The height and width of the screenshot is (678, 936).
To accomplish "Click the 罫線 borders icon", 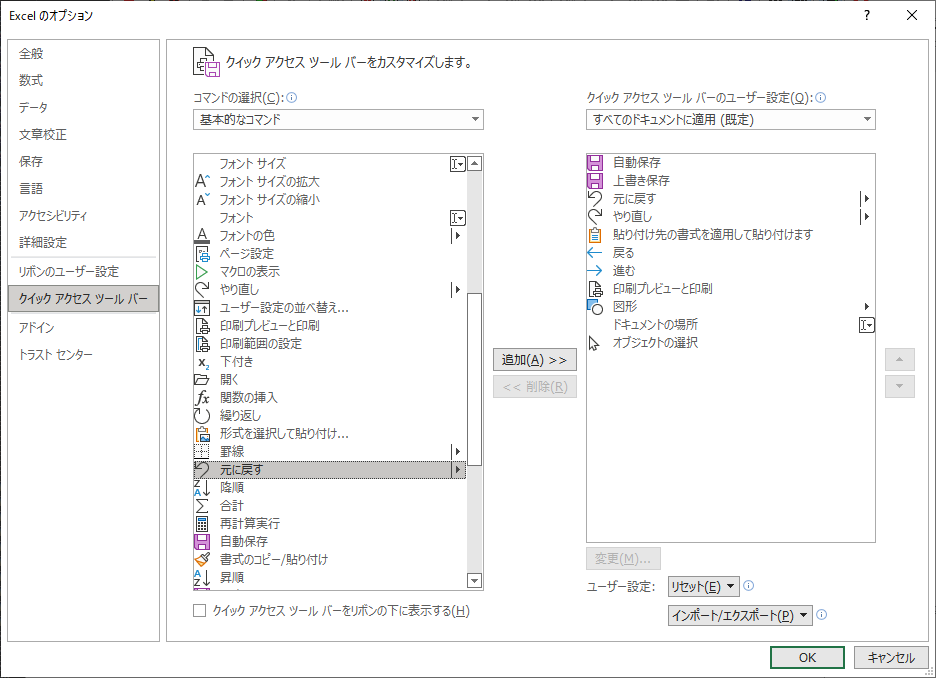I will [x=202, y=452].
